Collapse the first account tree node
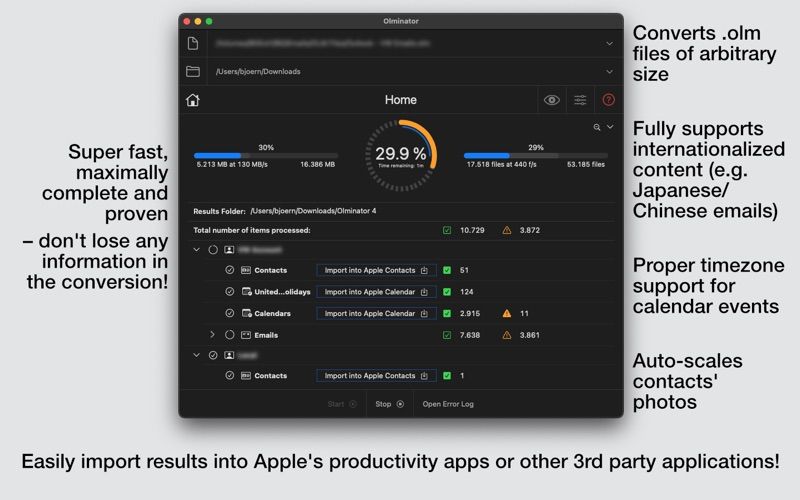This screenshot has width=800, height=500. click(x=196, y=249)
